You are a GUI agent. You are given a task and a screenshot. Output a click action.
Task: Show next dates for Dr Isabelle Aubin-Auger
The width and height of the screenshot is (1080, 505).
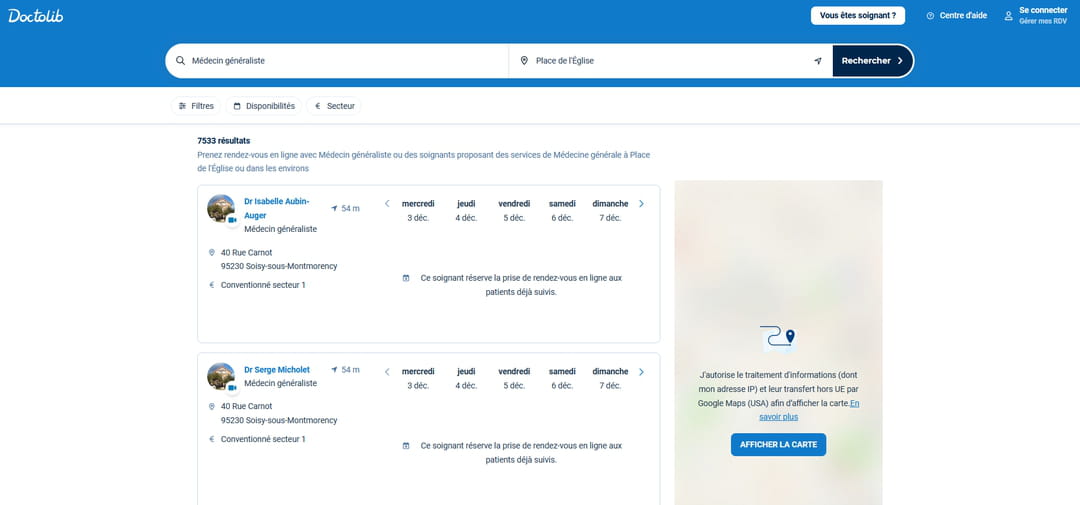(641, 204)
